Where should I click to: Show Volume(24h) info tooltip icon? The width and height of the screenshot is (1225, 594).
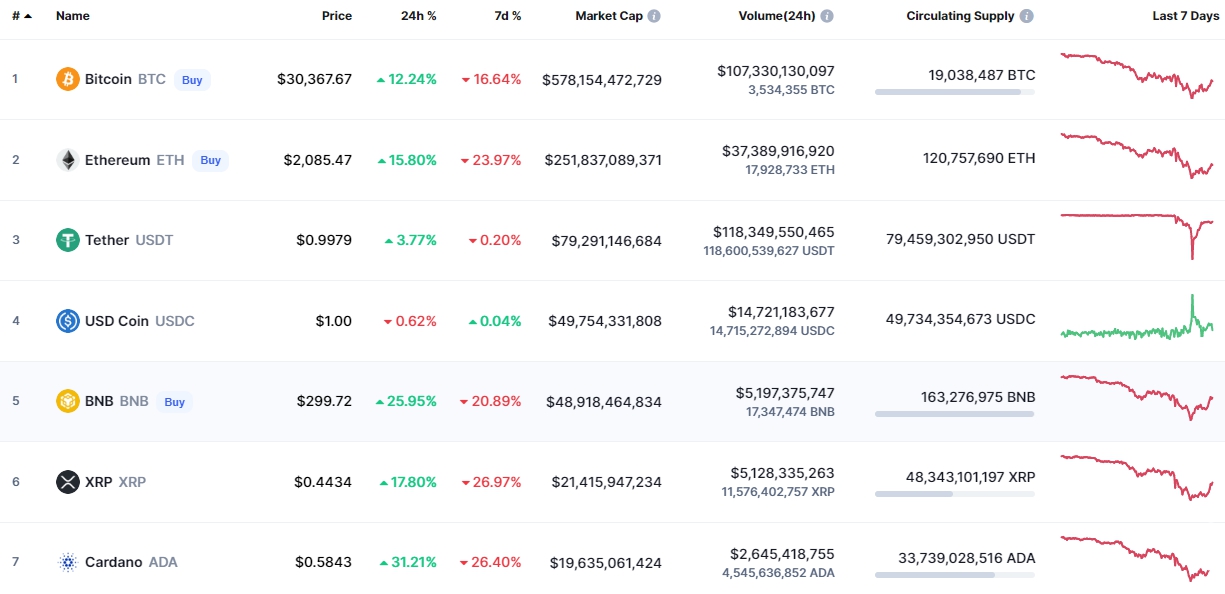827,16
